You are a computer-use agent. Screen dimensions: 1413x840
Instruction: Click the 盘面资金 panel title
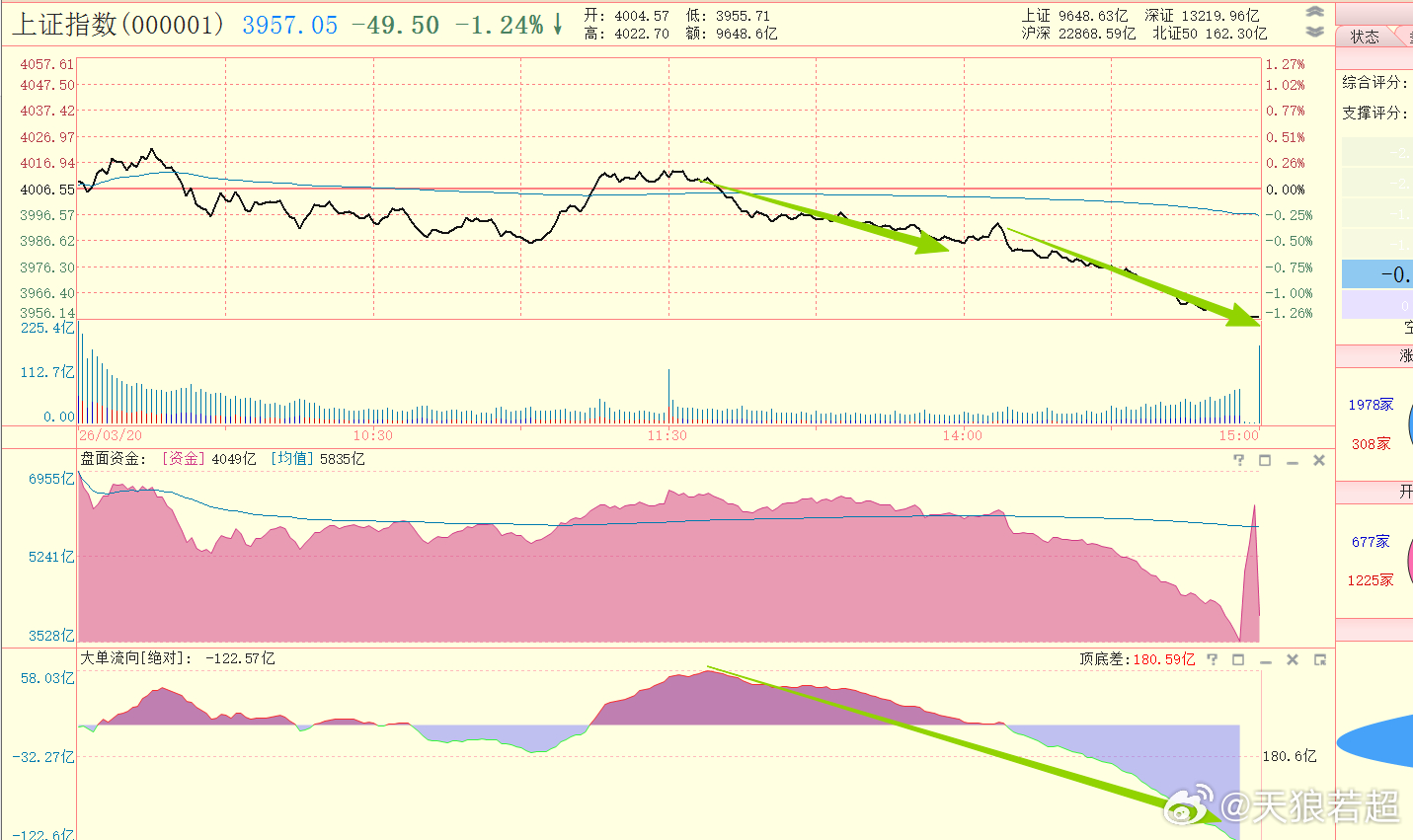(114, 459)
